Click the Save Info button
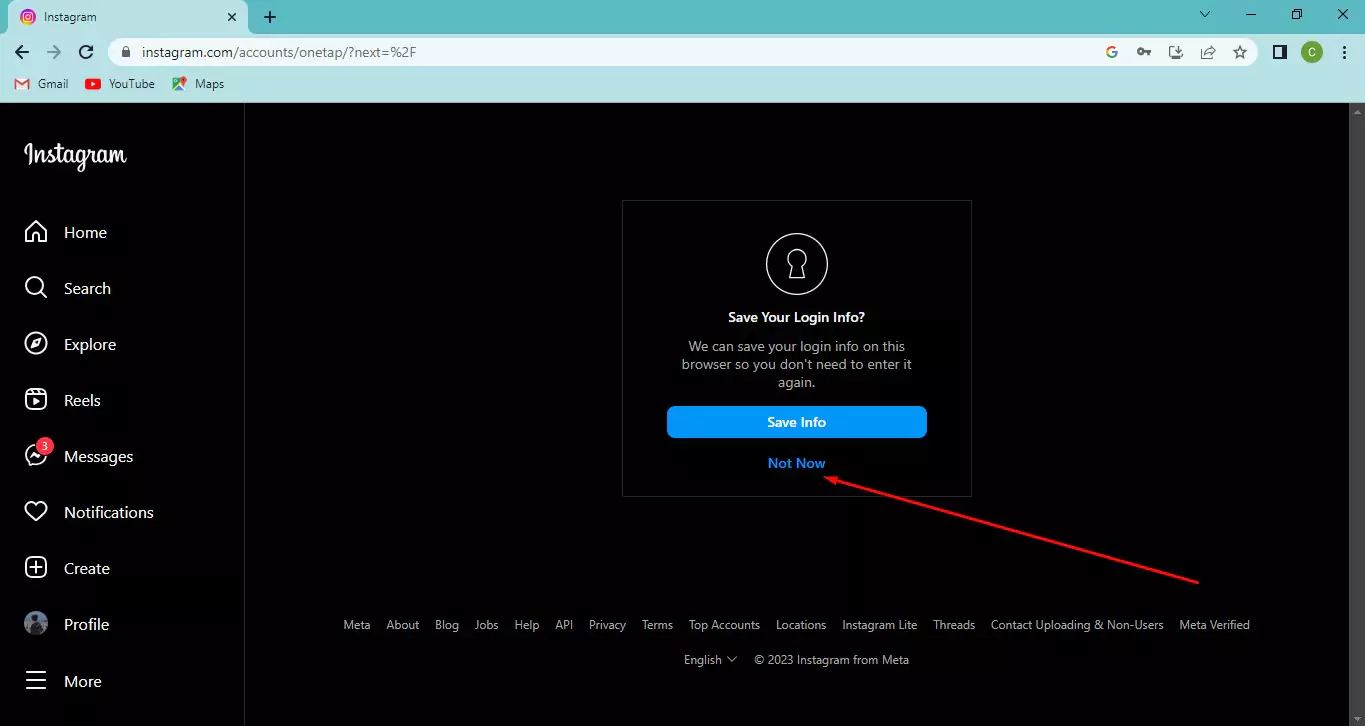This screenshot has height=726, width=1365. tap(797, 422)
